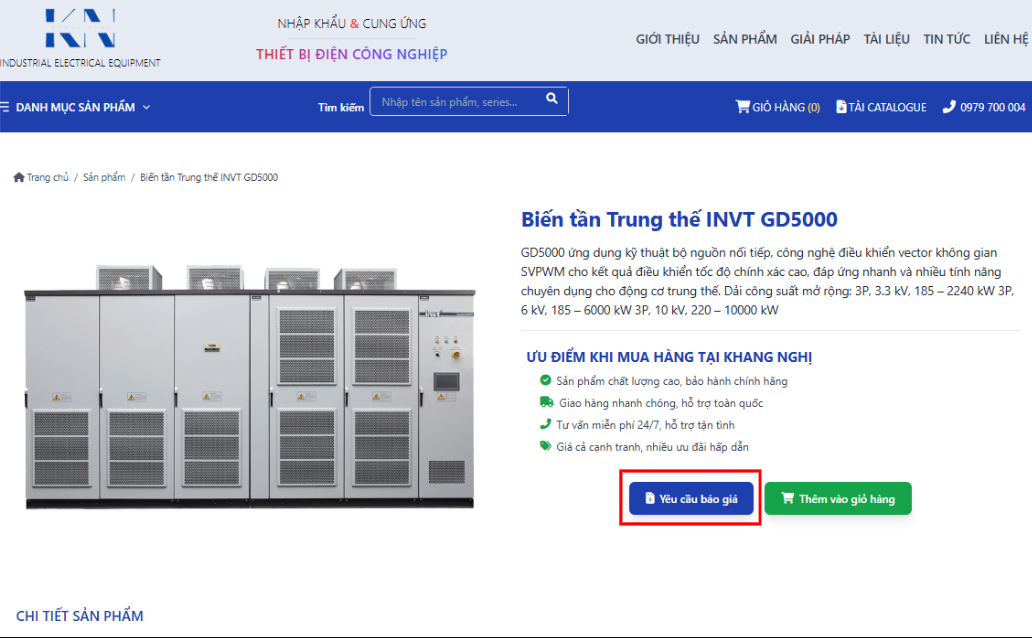Click text Sản phẩm chất lượng cao, bảo hành chính hãng
Viewport: 1032px width, 638px height.
click(671, 381)
